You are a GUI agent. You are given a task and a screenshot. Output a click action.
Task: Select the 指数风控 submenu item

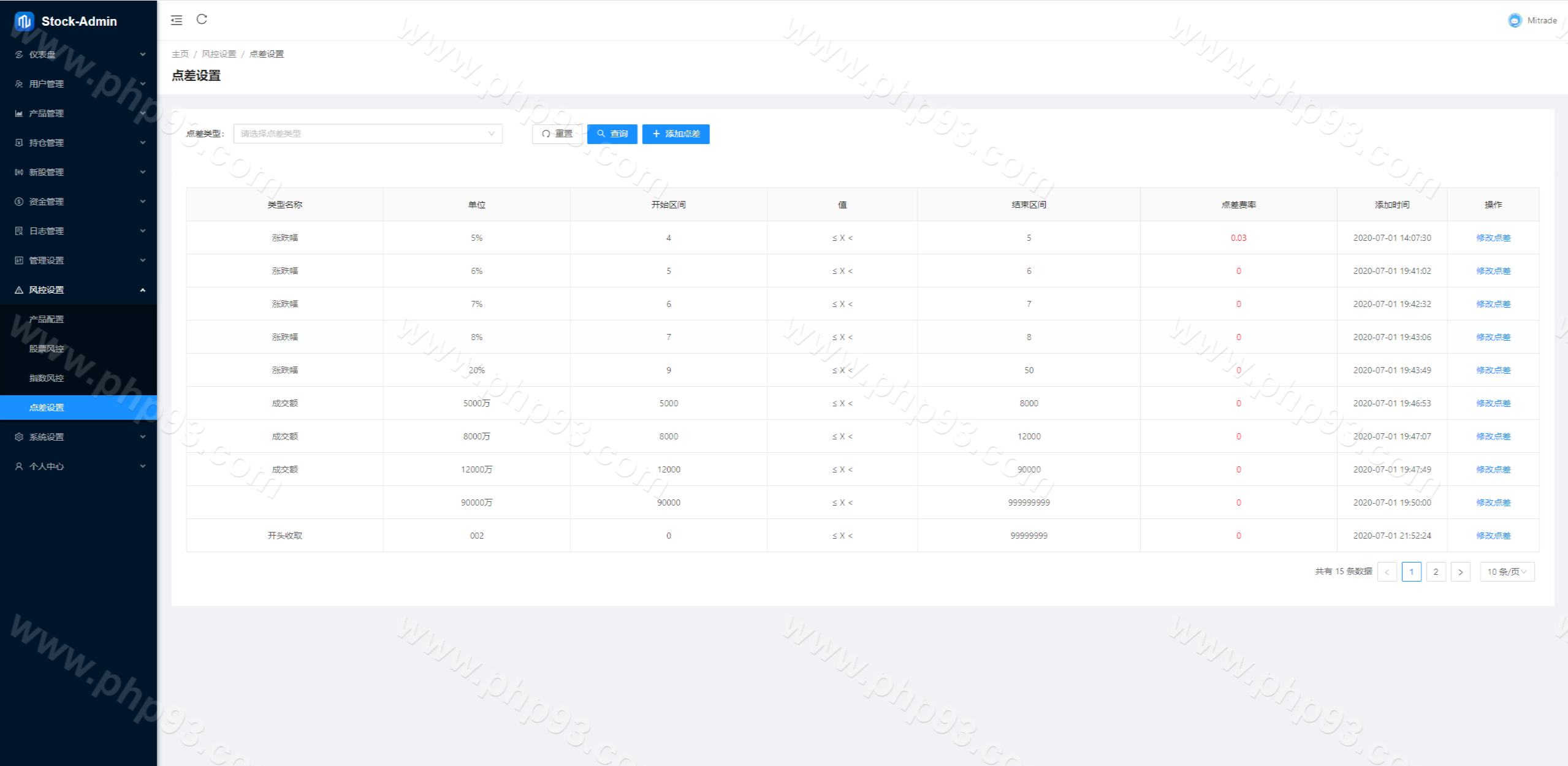pyautogui.click(x=47, y=378)
